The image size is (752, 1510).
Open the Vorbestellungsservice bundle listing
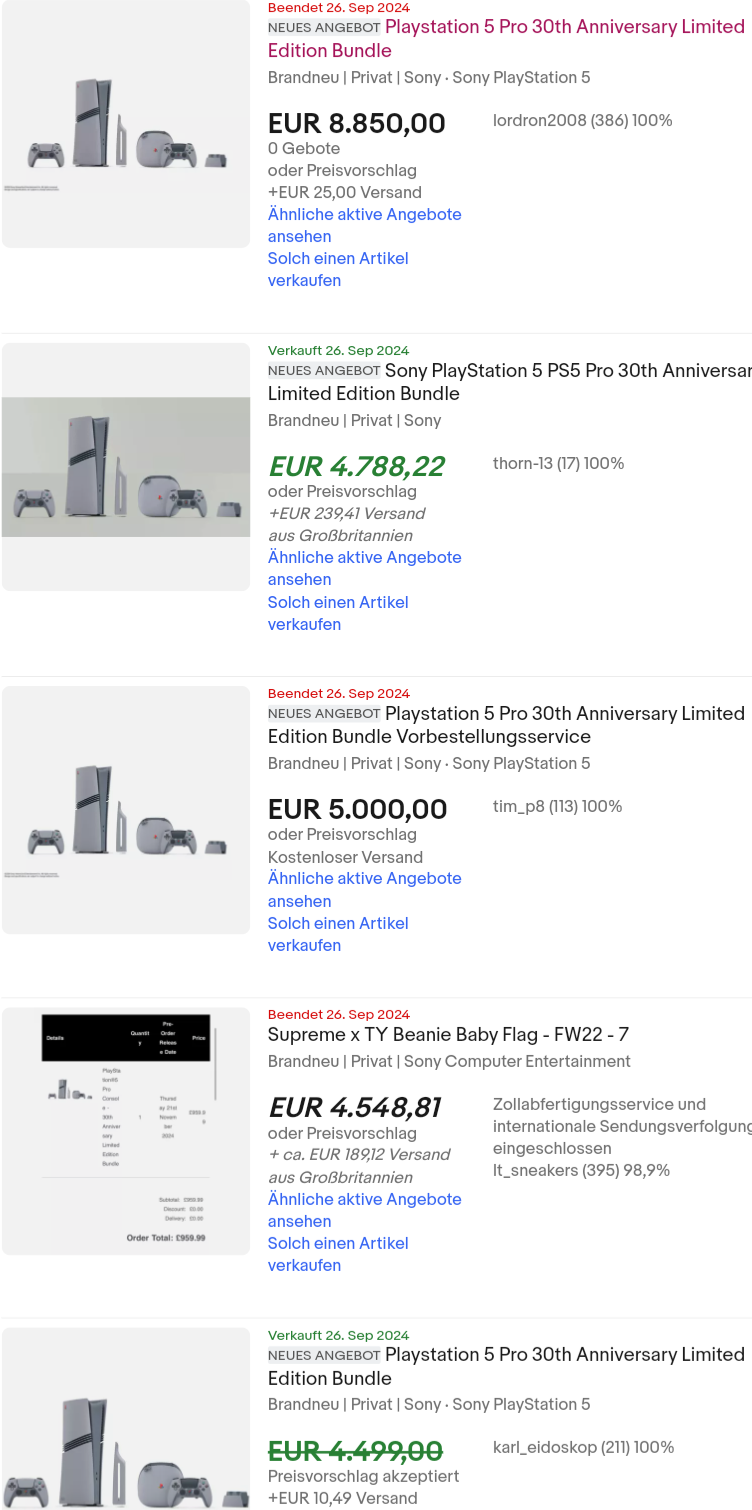[505, 725]
